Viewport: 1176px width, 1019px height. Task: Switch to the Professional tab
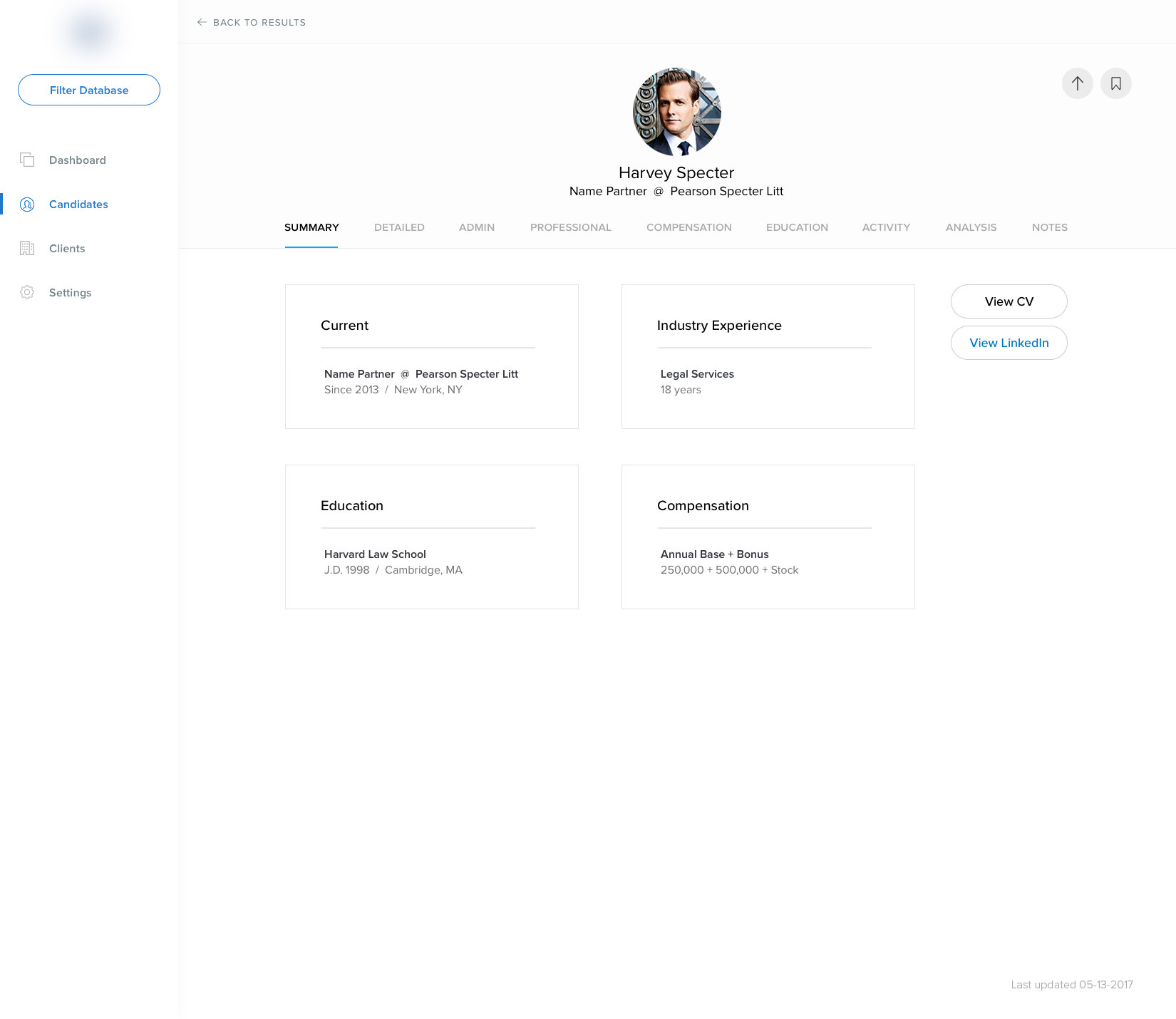click(571, 227)
